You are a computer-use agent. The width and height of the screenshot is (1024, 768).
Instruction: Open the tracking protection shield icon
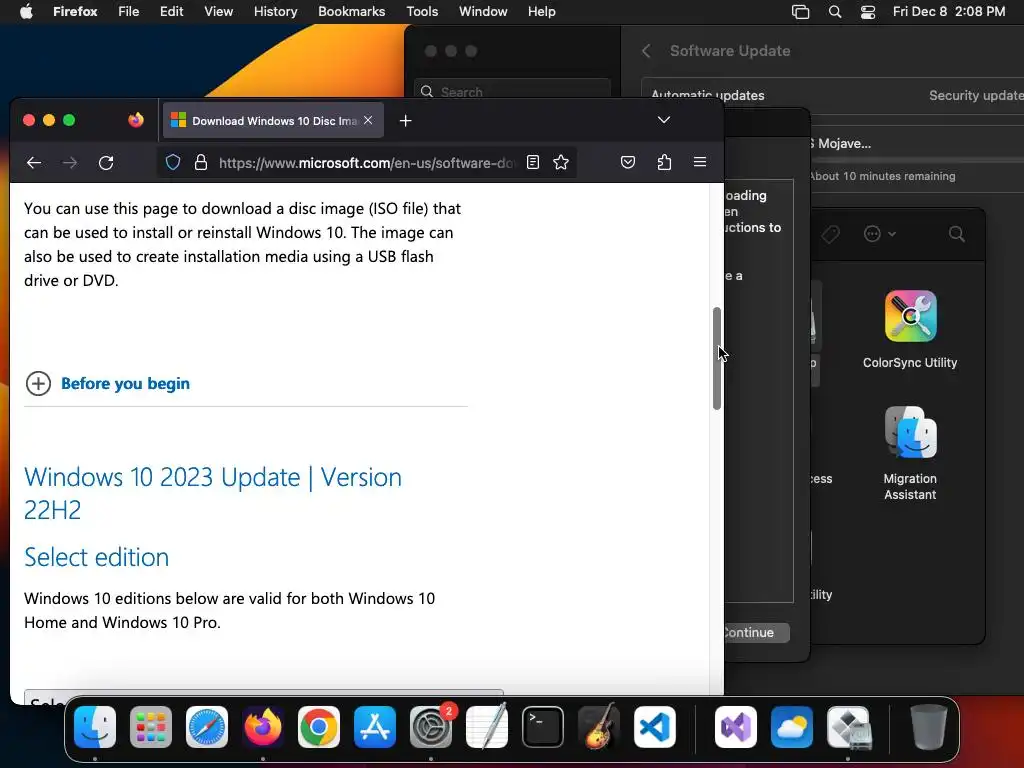(x=173, y=163)
